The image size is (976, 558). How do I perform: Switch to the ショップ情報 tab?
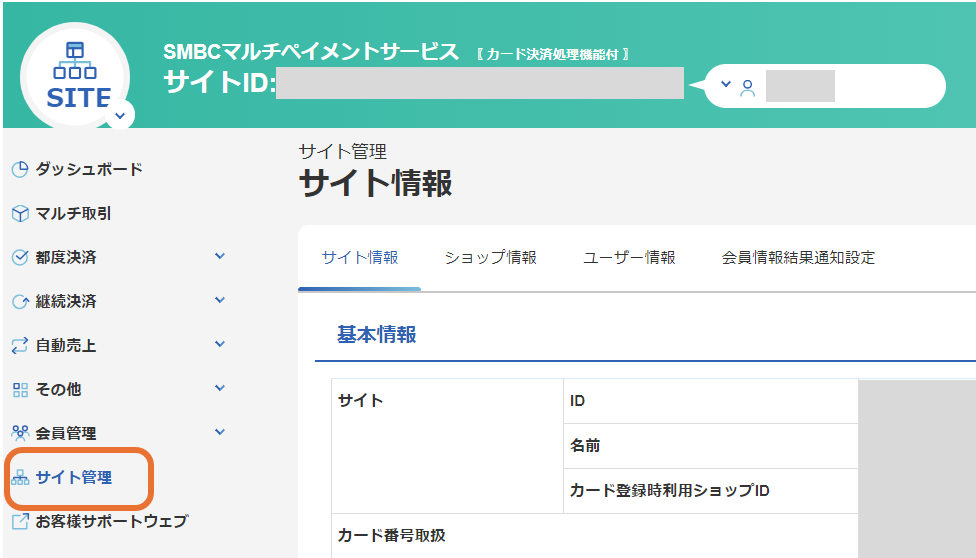[x=490, y=258]
